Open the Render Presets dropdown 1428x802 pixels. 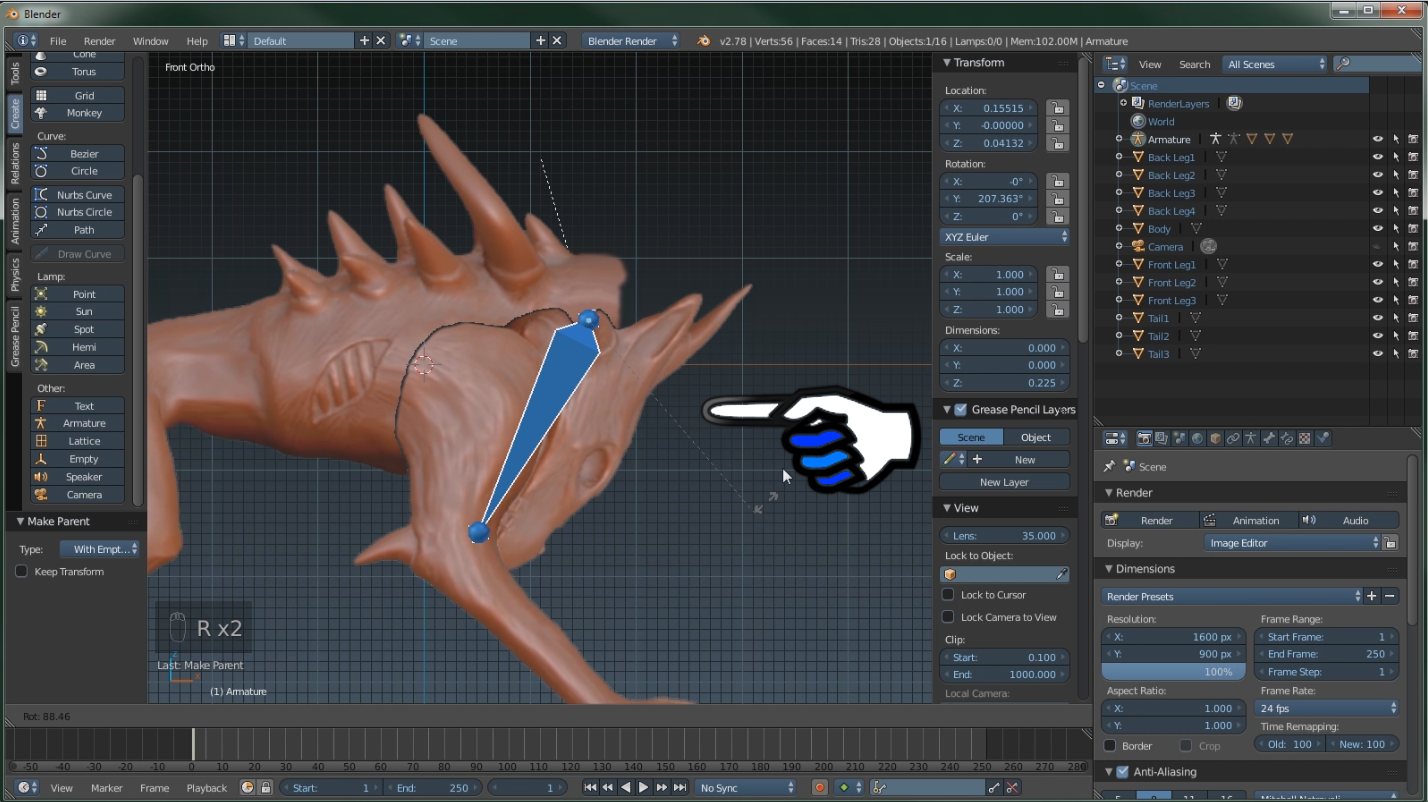pyautogui.click(x=1231, y=596)
